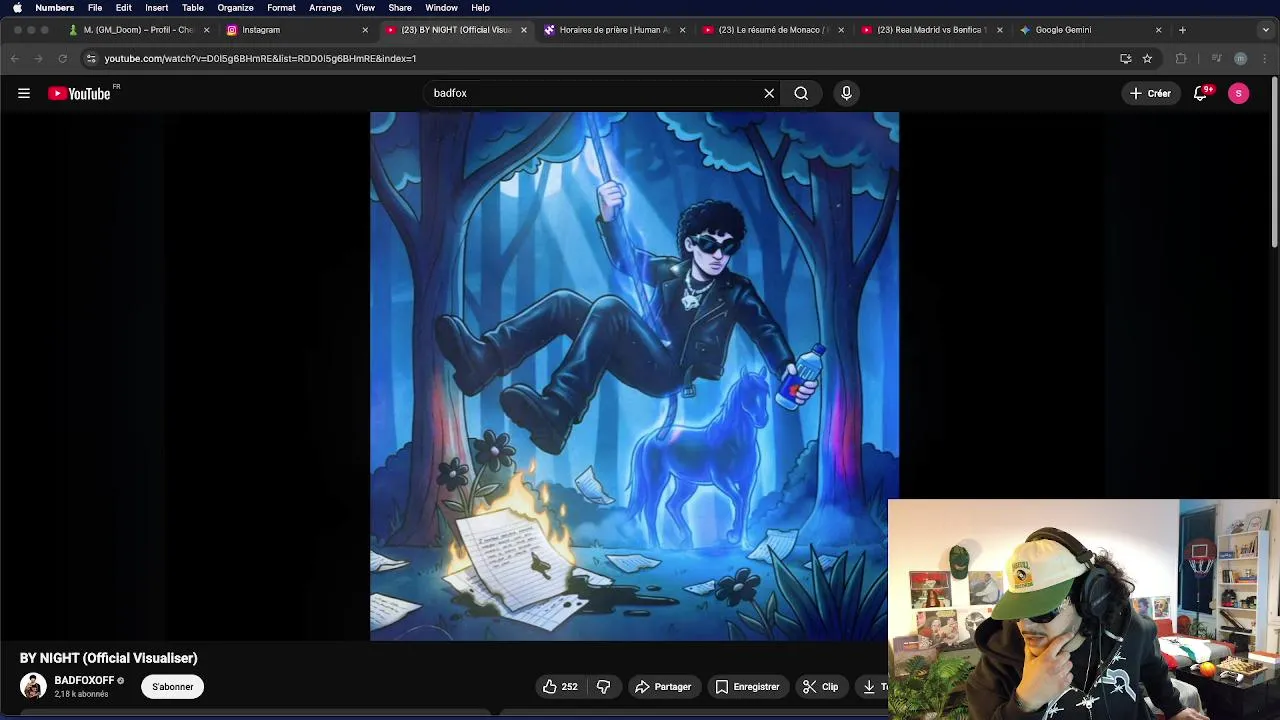This screenshot has width=1280, height=720.
Task: Create a clip with Clip button
Action: [x=821, y=687]
